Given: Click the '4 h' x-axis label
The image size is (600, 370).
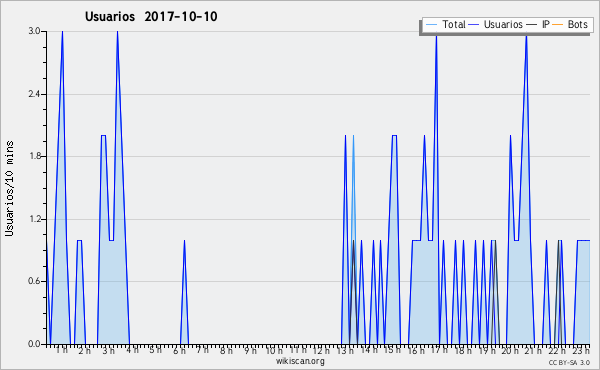Looking at the screenshot, I should tap(132, 350).
